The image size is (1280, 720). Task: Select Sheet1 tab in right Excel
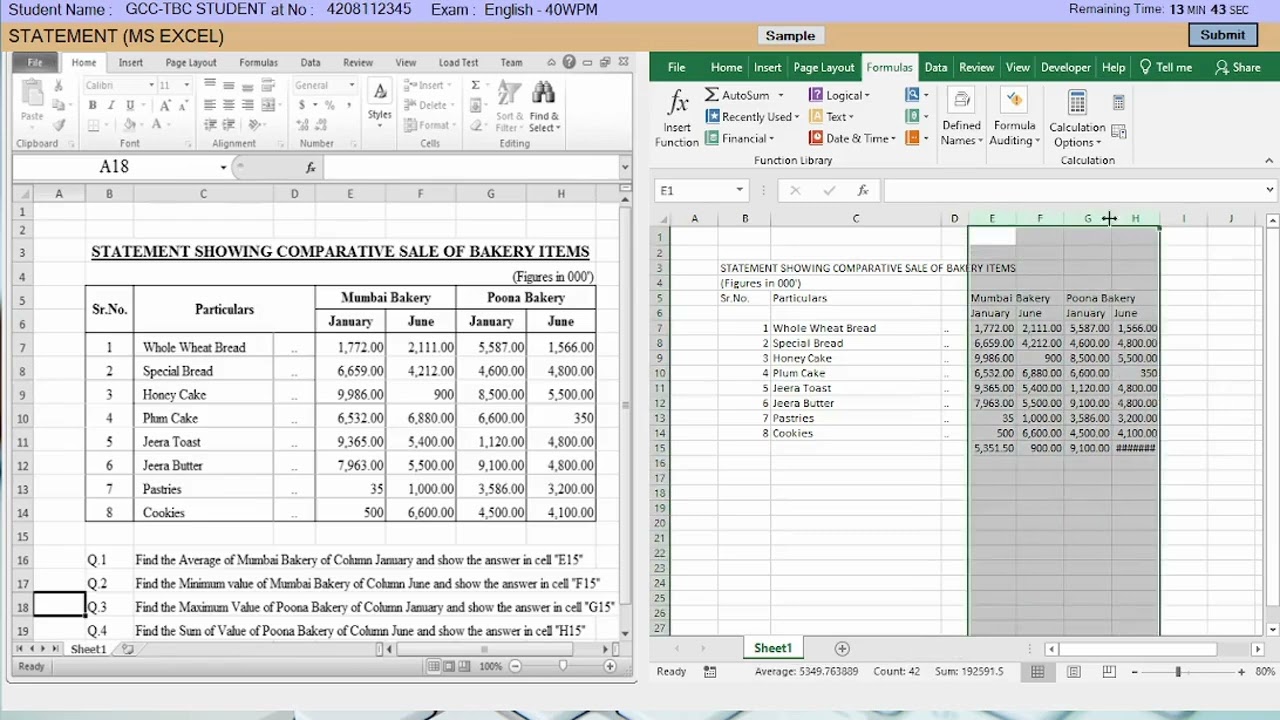click(772, 648)
